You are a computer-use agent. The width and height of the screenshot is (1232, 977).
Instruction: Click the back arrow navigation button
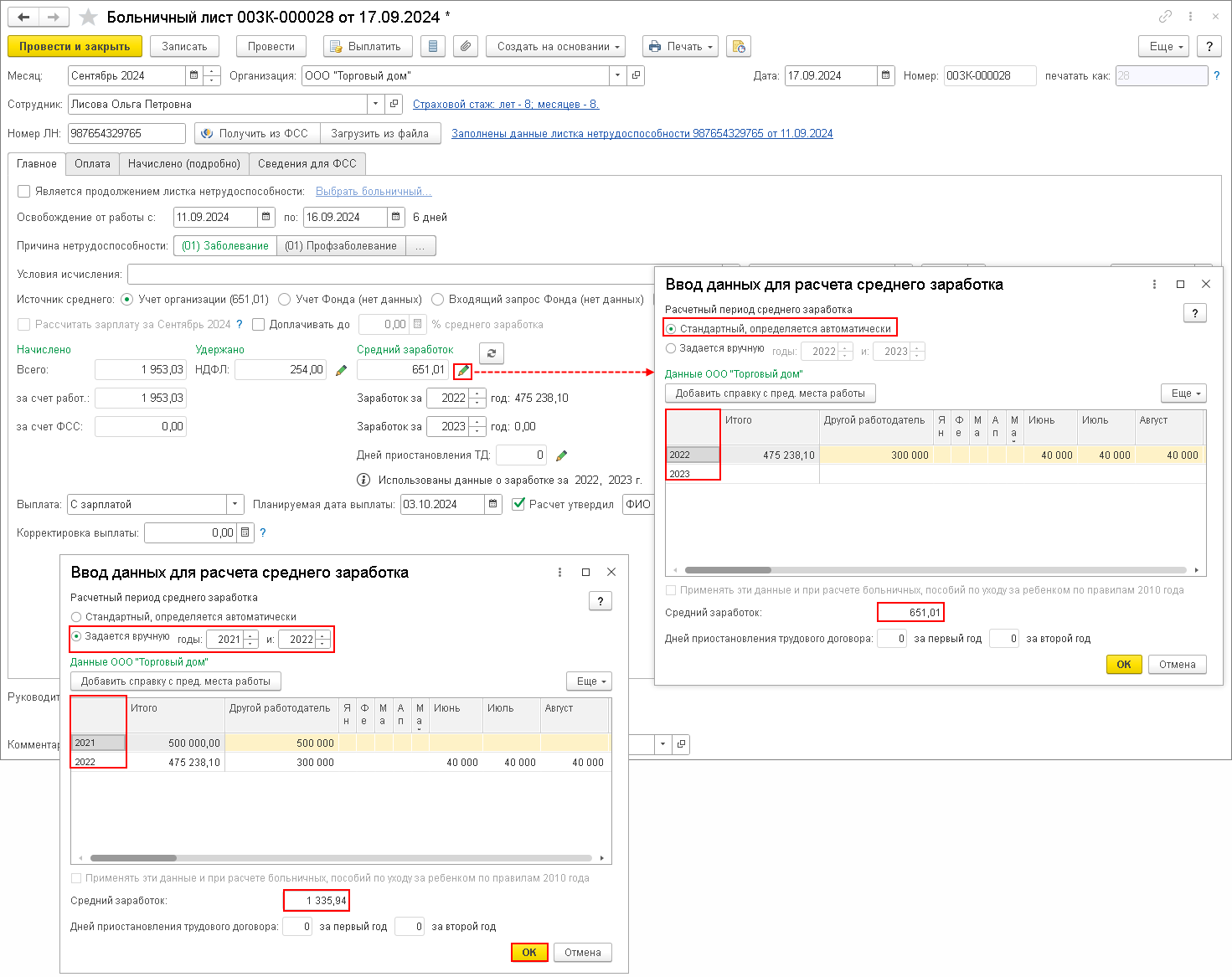point(23,18)
